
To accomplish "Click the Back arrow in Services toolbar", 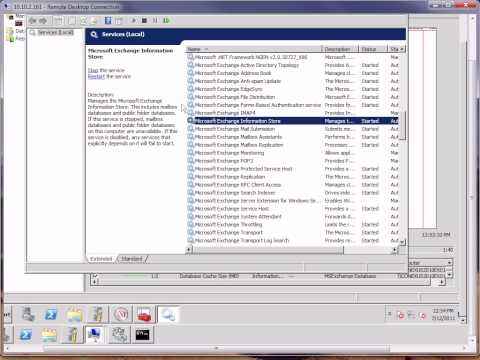I will click(33, 21).
